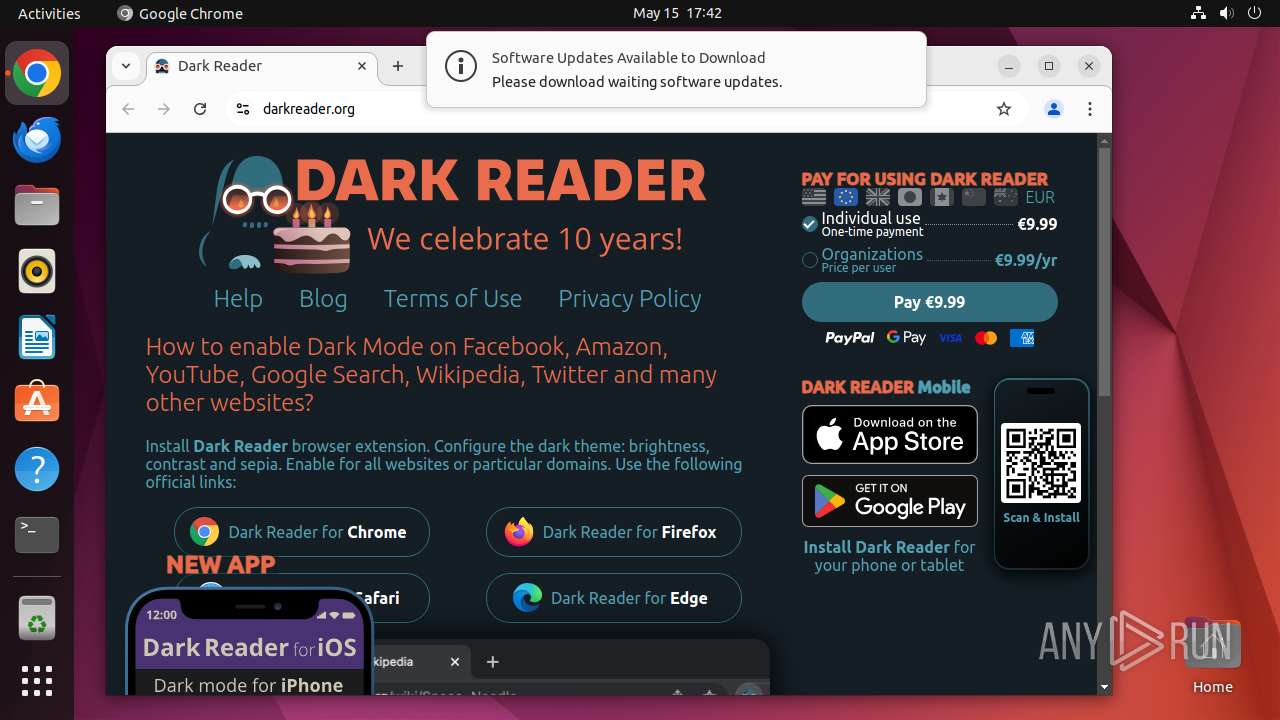Image resolution: width=1280 pixels, height=720 pixels.
Task: Select the Japan flag currency option
Action: click(910, 197)
